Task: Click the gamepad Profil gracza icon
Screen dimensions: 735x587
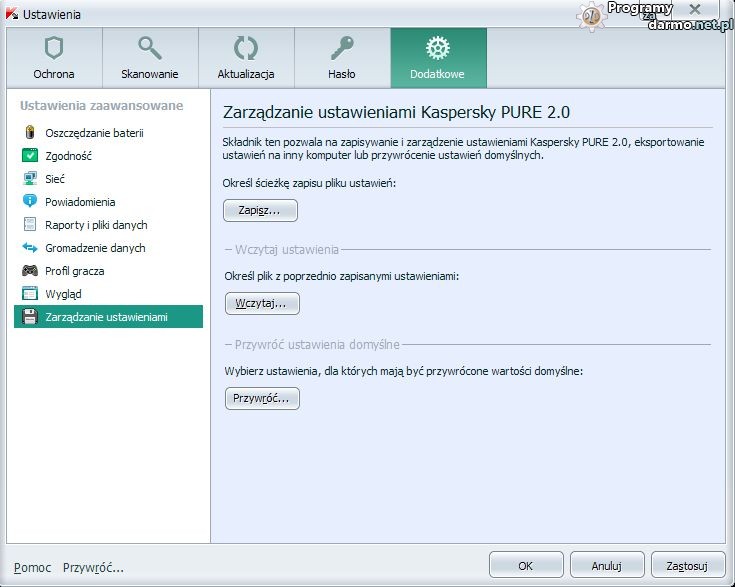Action: [x=30, y=270]
